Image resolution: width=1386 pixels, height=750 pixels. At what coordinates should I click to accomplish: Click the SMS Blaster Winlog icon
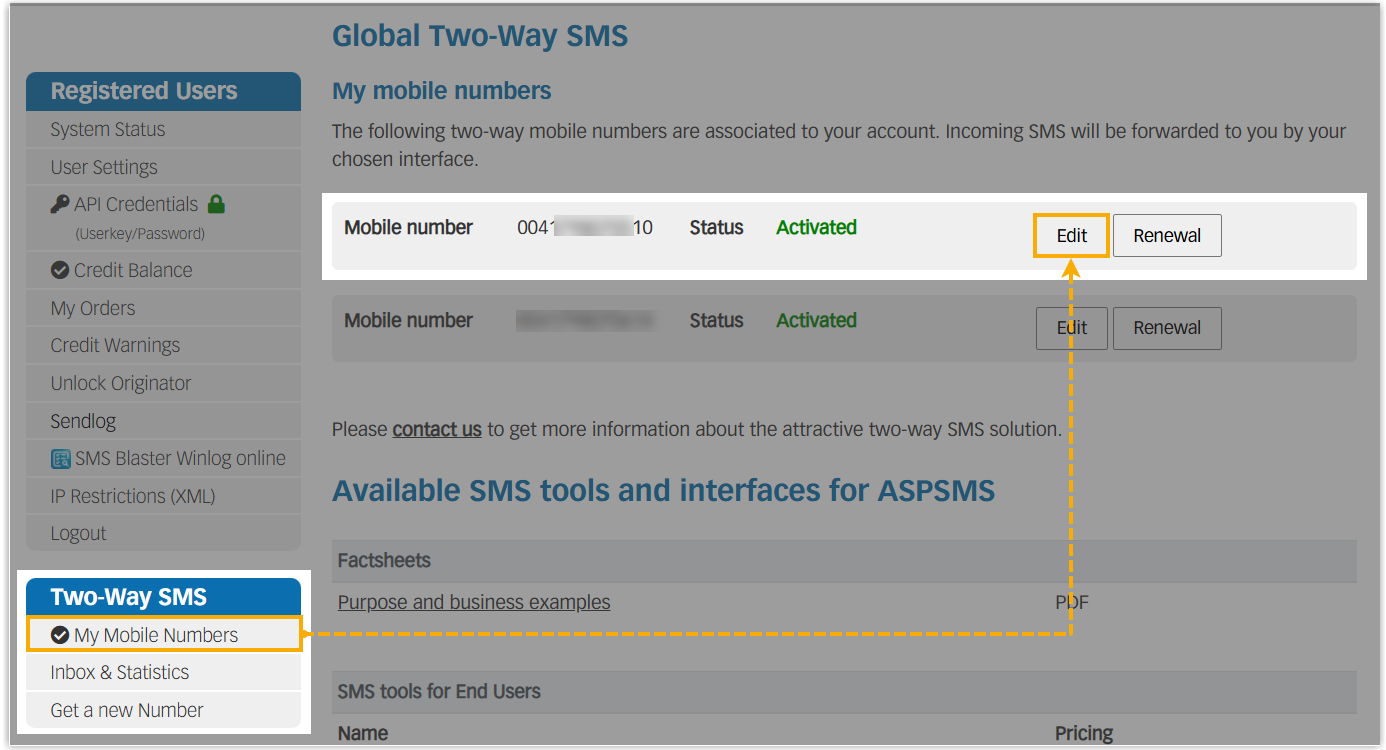coord(60,459)
